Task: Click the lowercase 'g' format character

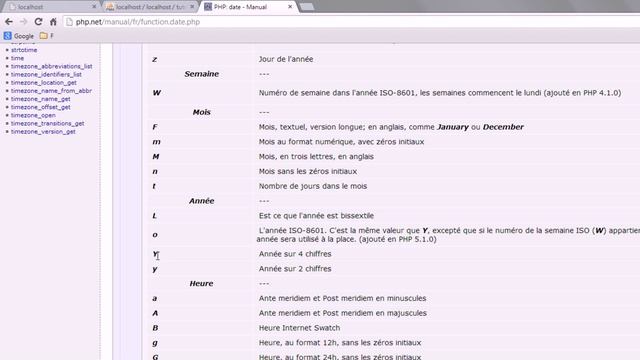Action: point(155,343)
